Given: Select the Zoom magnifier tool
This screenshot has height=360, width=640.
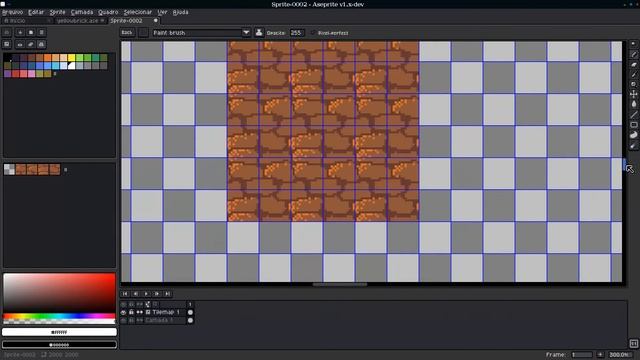Looking at the screenshot, I should pyautogui.click(x=633, y=84).
